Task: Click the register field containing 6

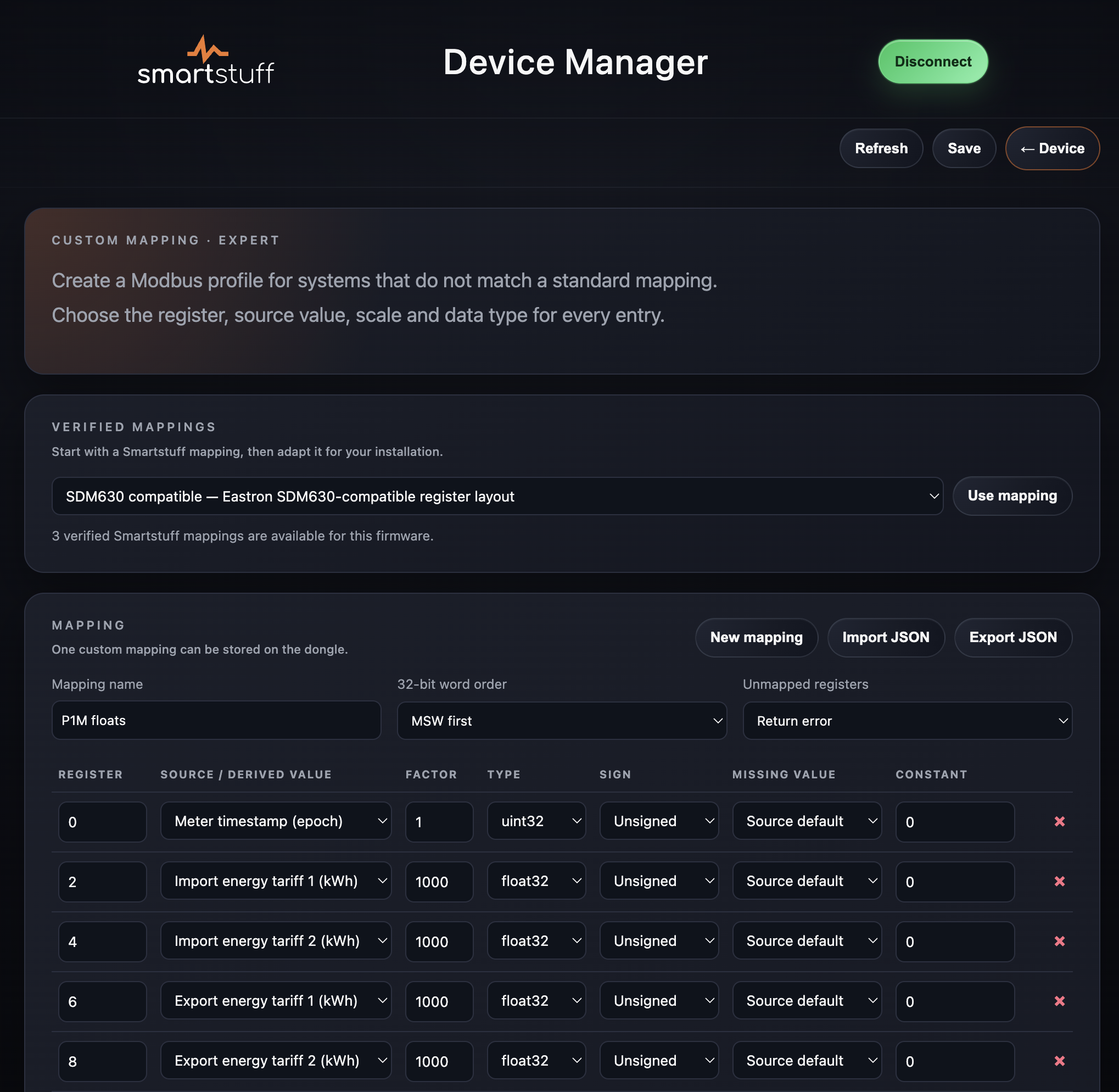Action: click(x=102, y=1001)
